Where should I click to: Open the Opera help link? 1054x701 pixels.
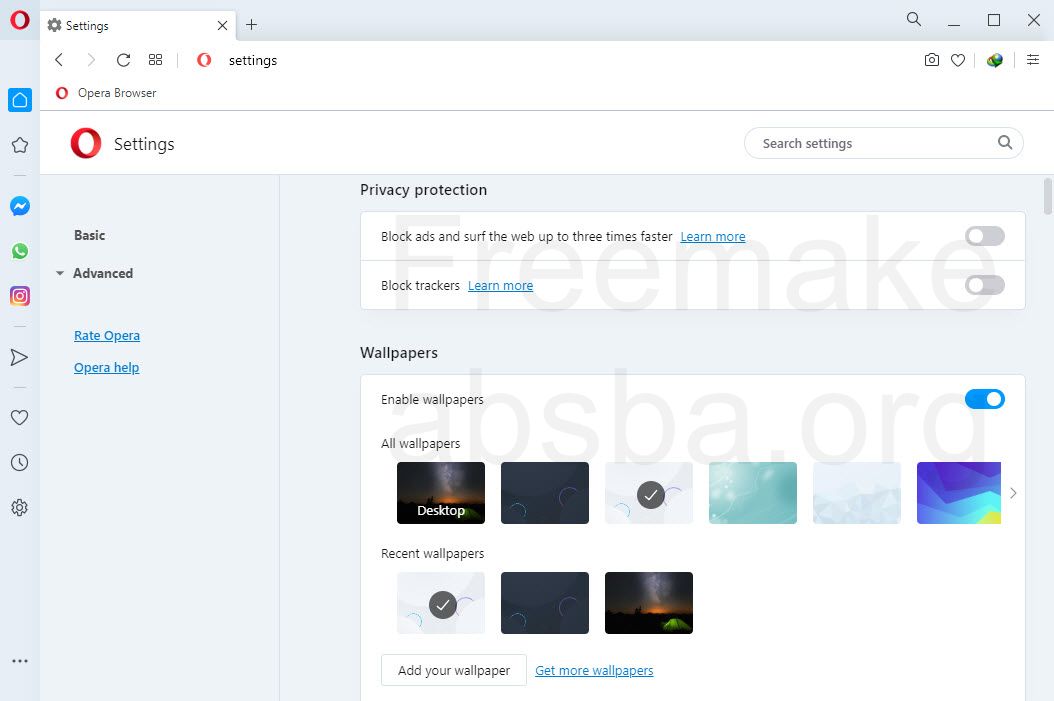pyautogui.click(x=106, y=368)
